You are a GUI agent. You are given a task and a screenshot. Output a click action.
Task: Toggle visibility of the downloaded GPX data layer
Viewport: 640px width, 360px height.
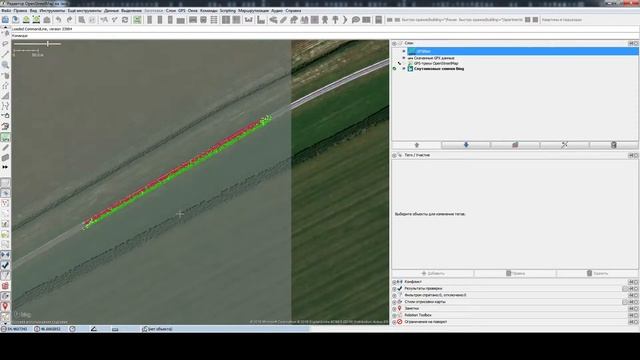point(404,58)
